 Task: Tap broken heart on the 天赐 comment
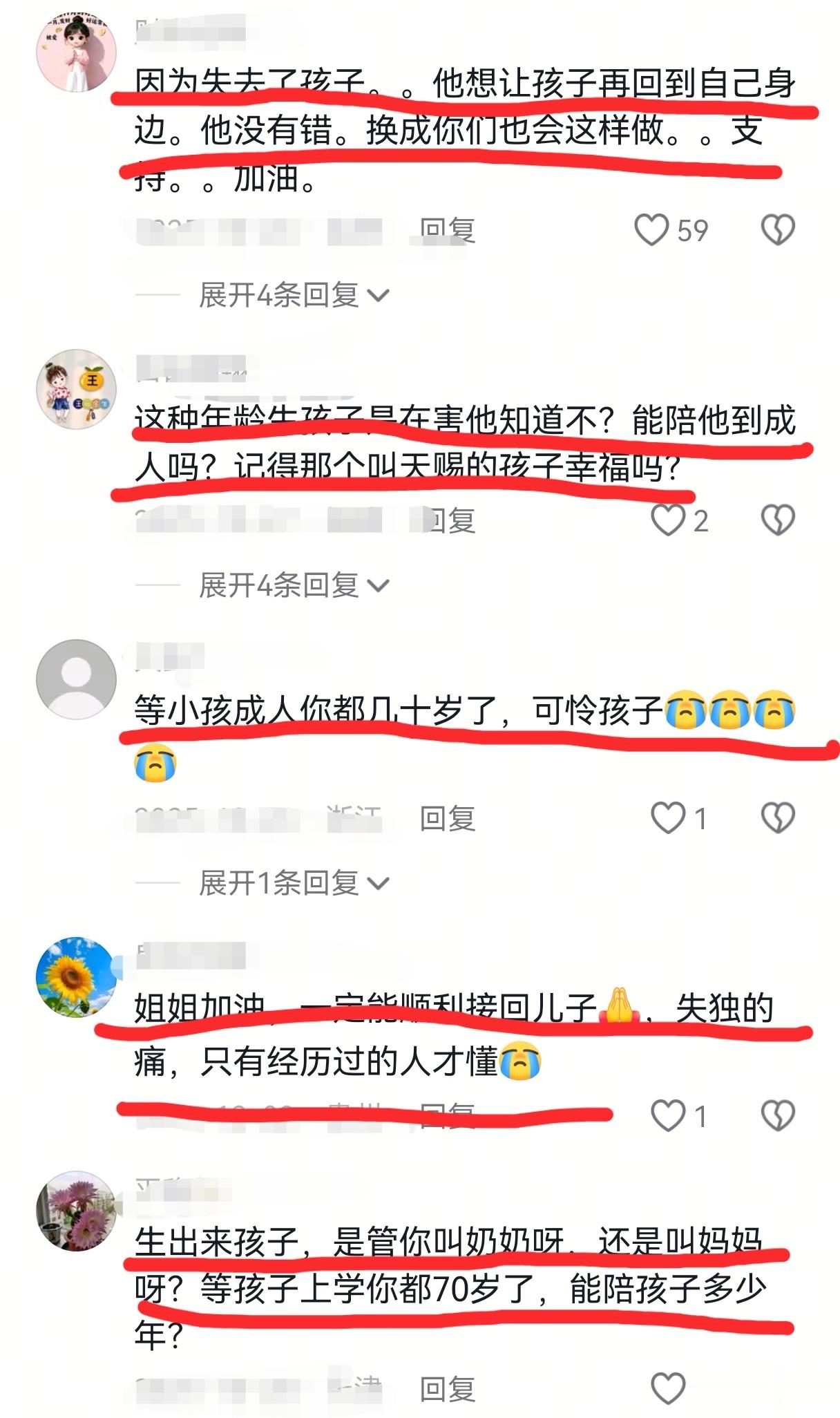pyautogui.click(x=778, y=520)
